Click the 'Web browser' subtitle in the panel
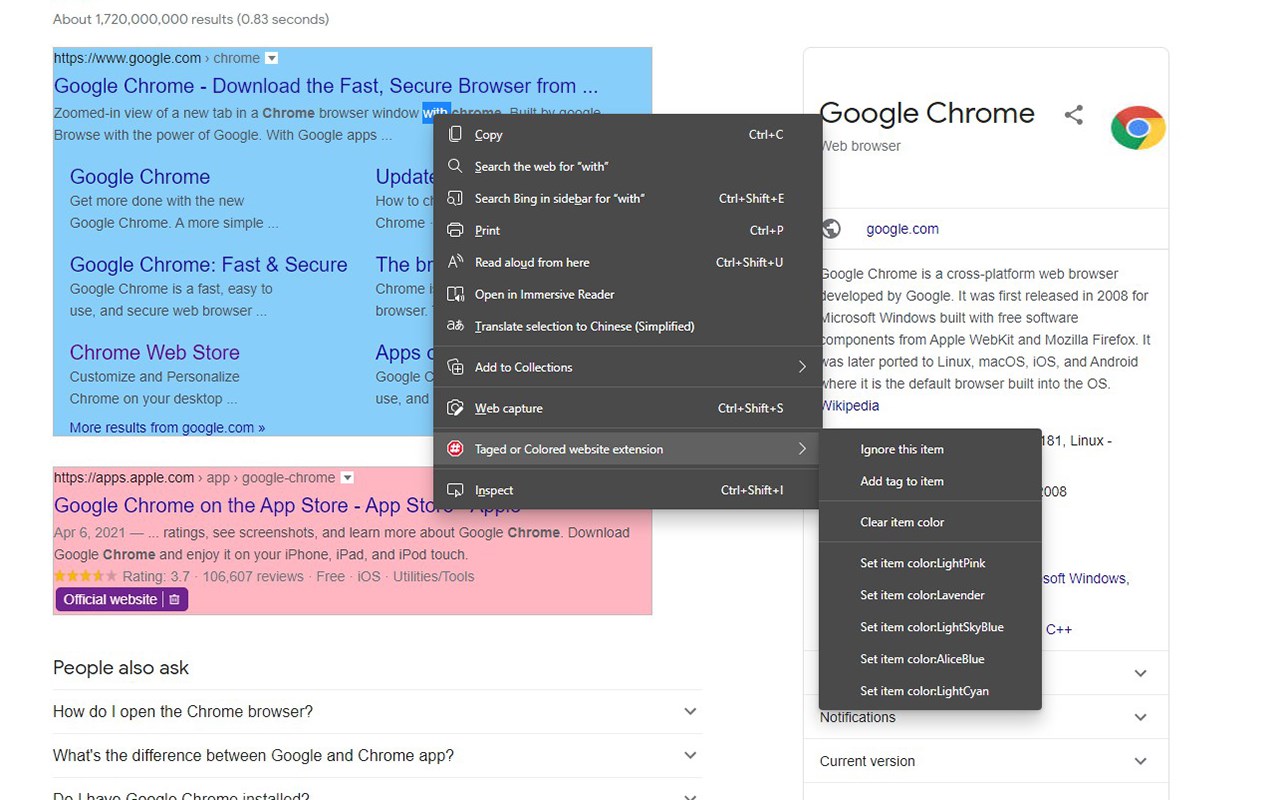This screenshot has height=800, width=1280. tap(861, 146)
